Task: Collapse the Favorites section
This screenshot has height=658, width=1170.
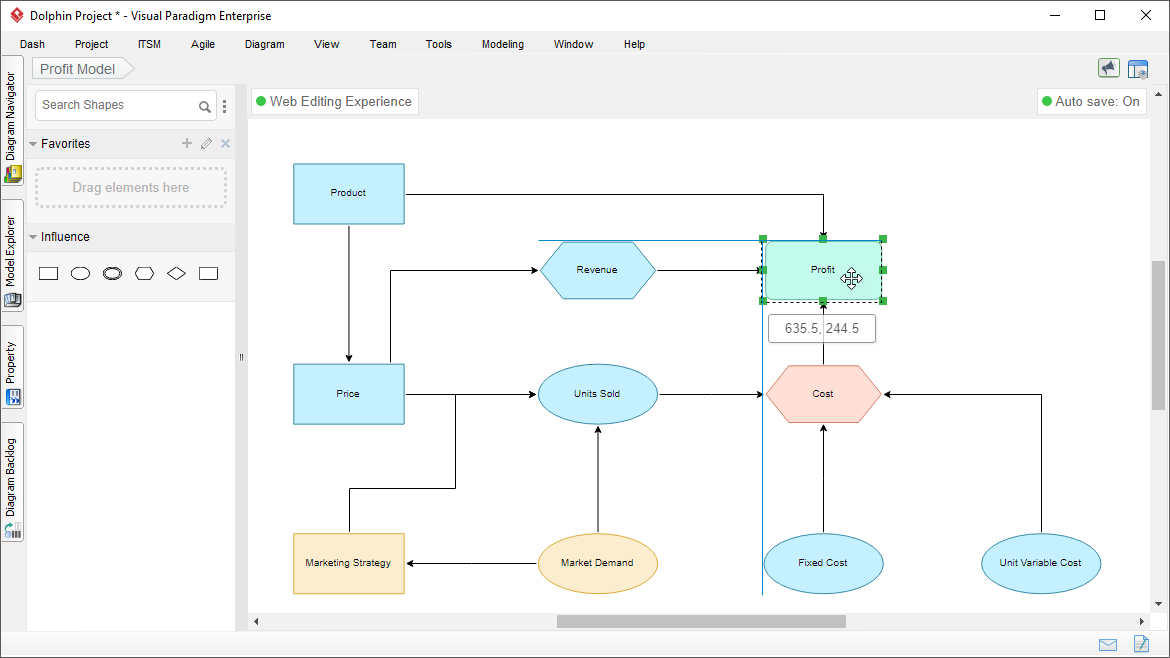Action: click(33, 144)
